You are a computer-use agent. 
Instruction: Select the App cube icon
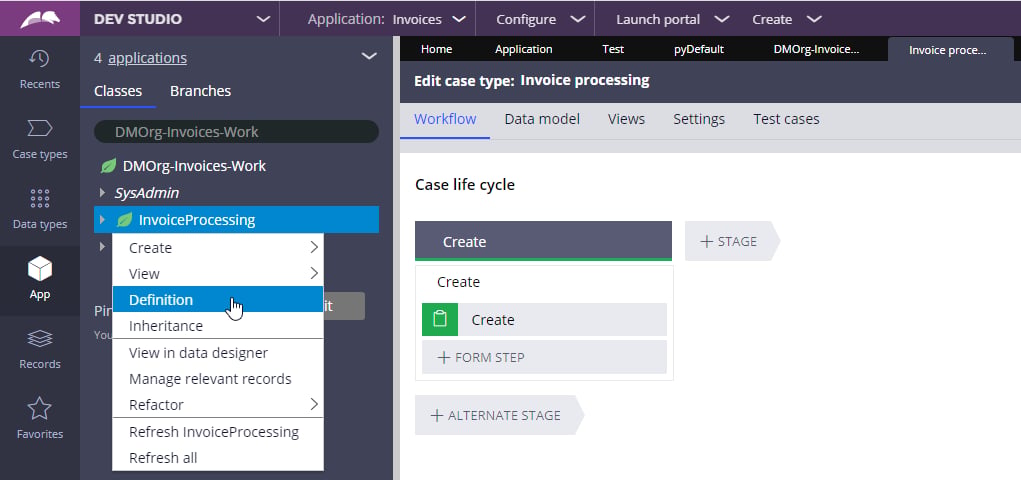pyautogui.click(x=40, y=268)
